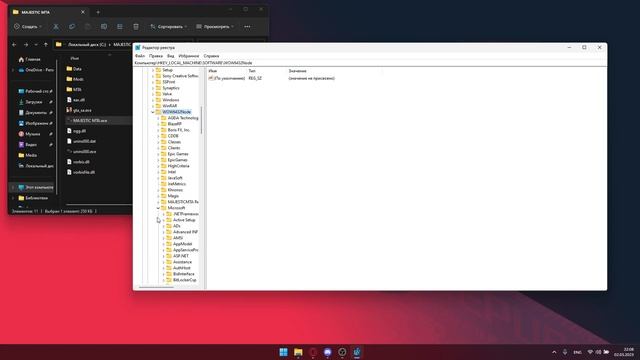Select the WOW6432Node key folder icon
The image size is (640, 360).
coord(158,112)
